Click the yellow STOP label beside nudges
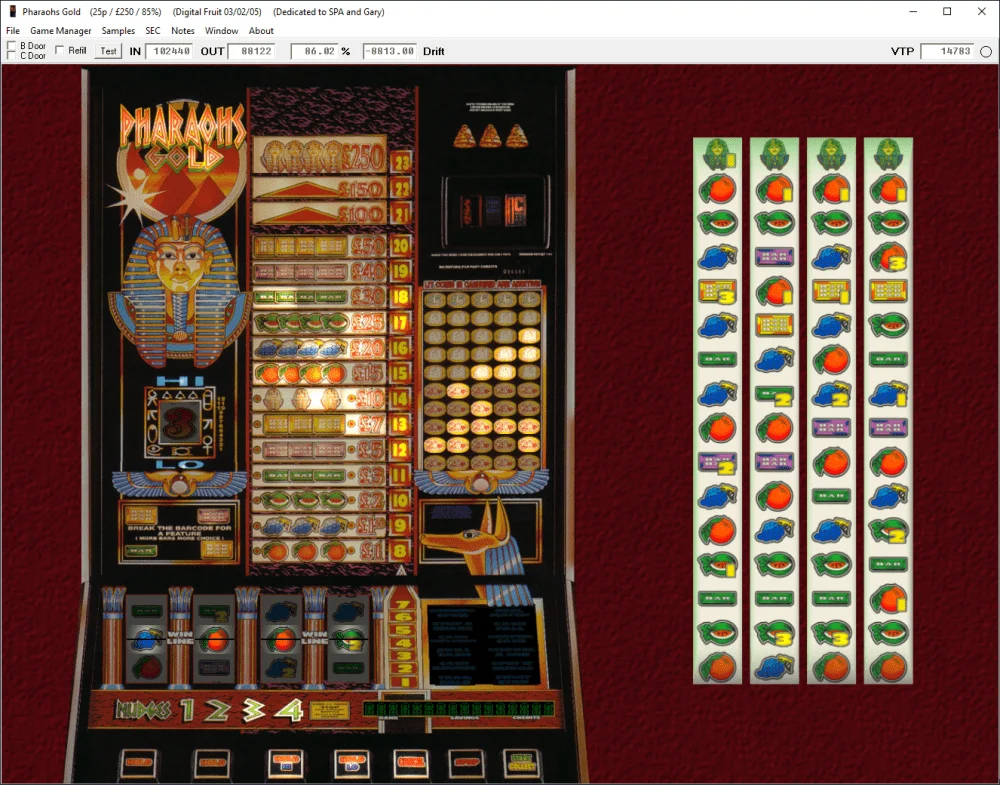1000x785 pixels. 329,710
